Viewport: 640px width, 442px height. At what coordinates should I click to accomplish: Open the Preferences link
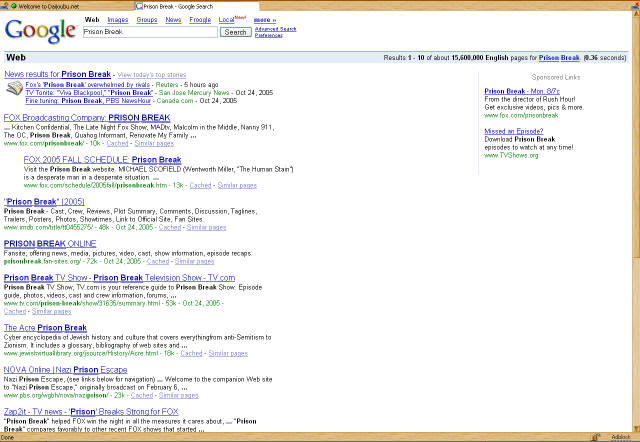[269, 35]
